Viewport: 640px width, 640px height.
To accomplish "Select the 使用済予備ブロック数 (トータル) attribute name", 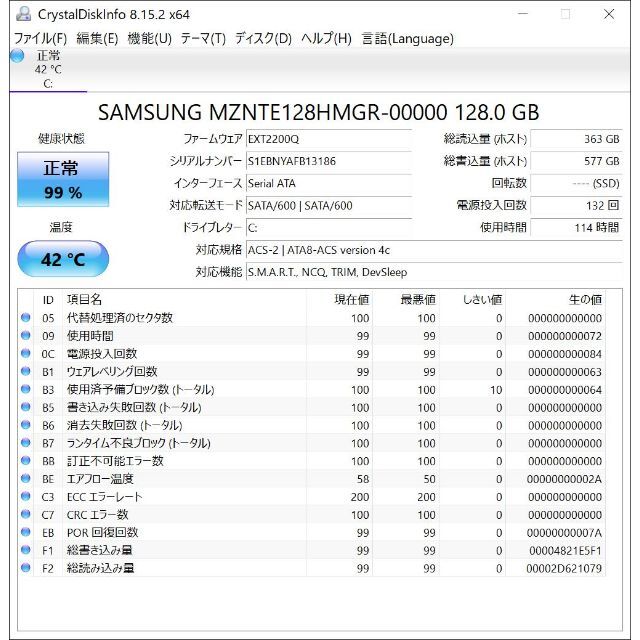I will point(140,389).
